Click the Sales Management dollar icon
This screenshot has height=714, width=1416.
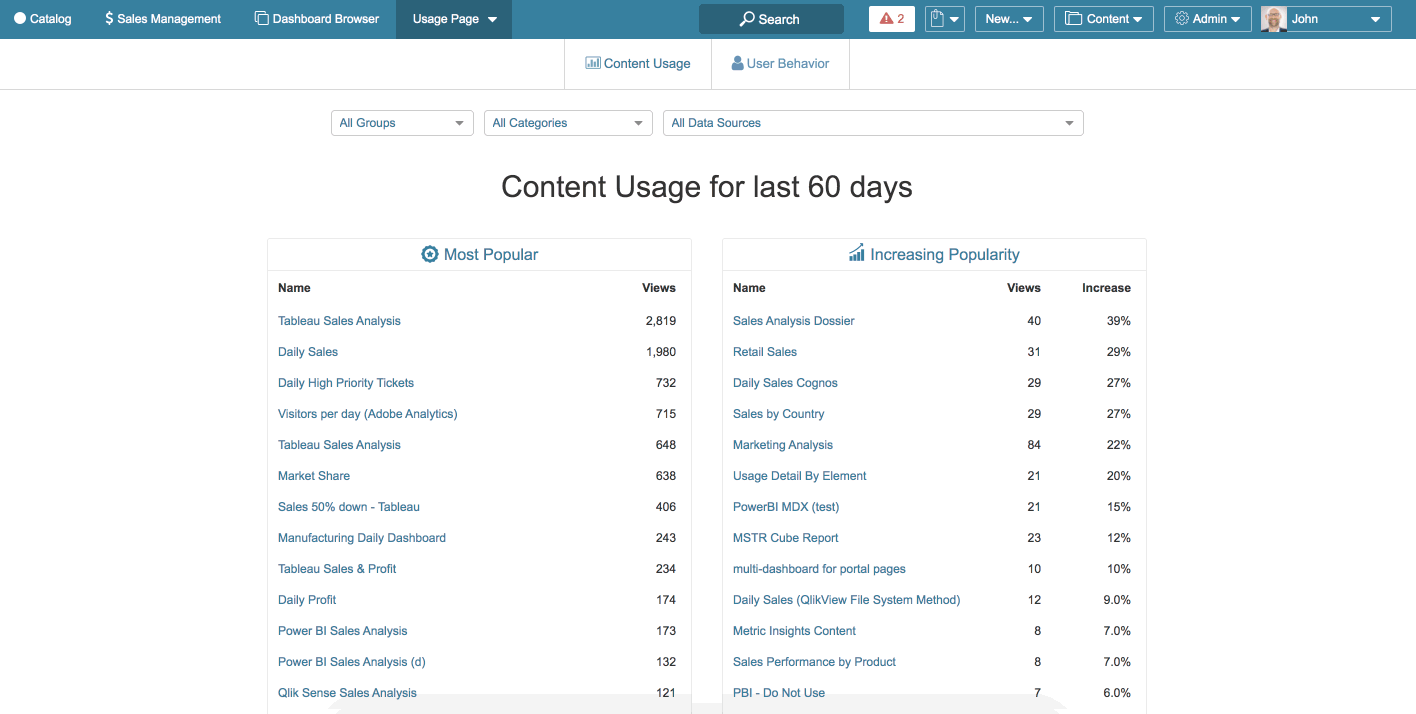[x=109, y=19]
